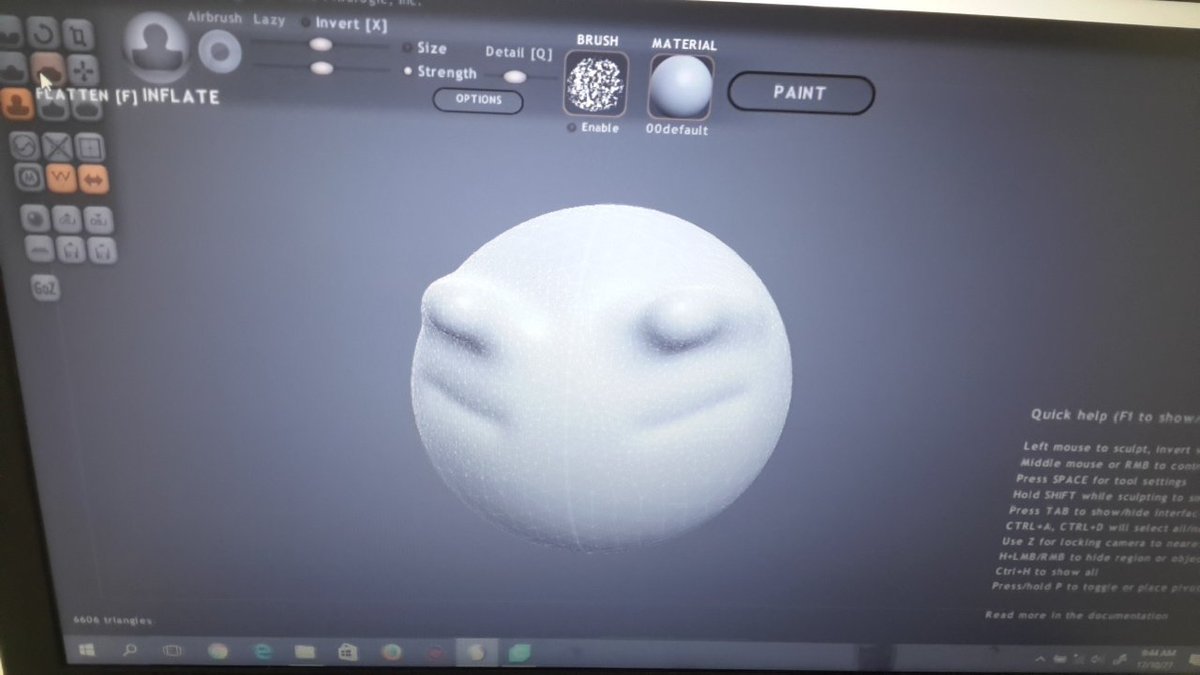The width and height of the screenshot is (1200, 675).
Task: Enable the brush texture checkbox
Action: tap(571, 128)
